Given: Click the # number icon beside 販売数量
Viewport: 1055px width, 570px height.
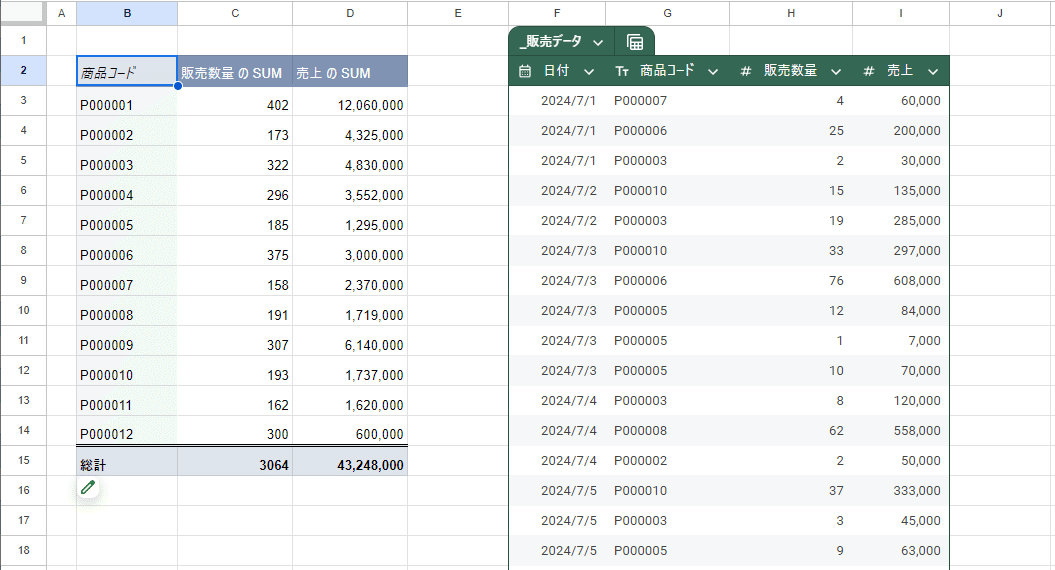Looking at the screenshot, I should pos(745,71).
